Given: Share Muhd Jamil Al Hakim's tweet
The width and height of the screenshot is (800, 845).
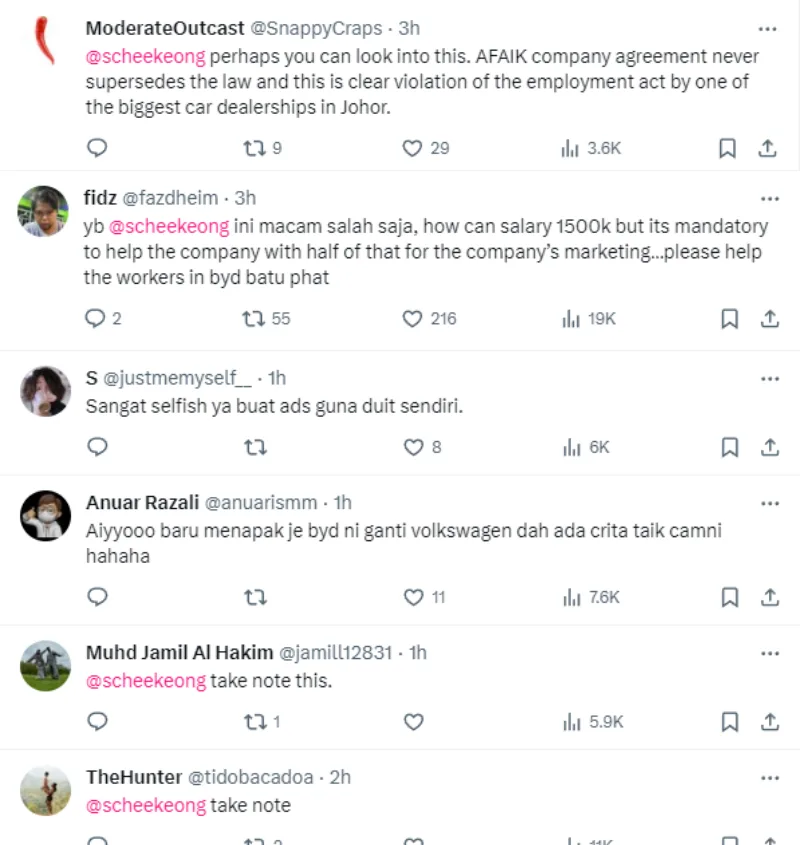Looking at the screenshot, I should [x=768, y=721].
